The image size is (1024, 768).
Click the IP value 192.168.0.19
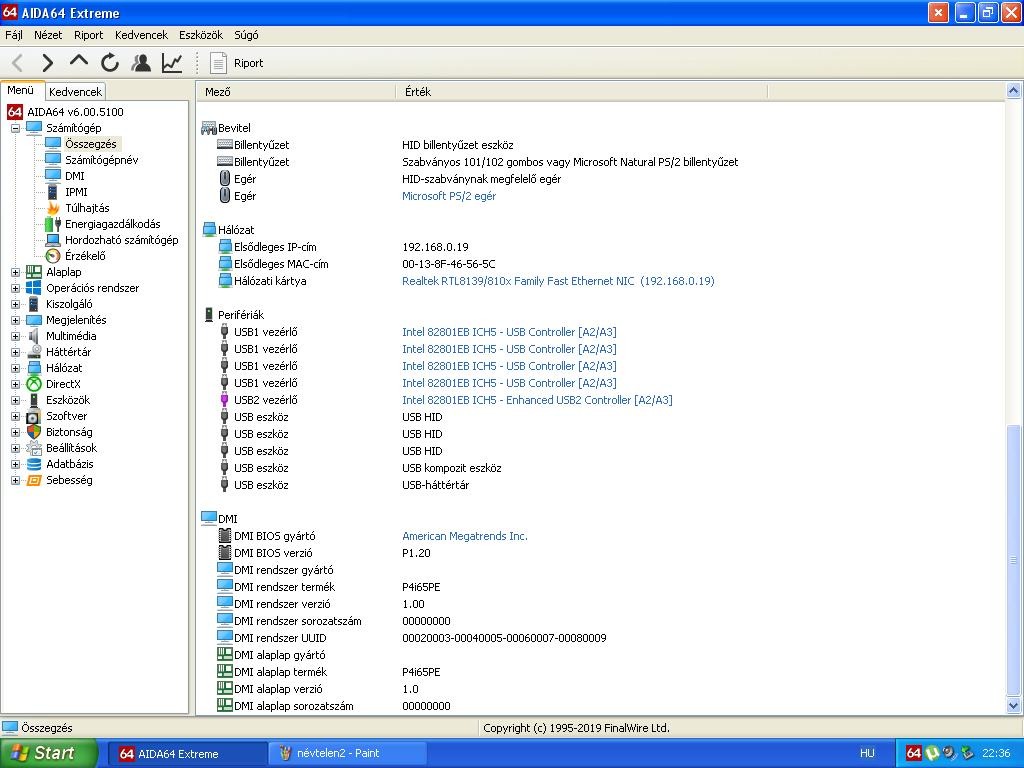[435, 247]
